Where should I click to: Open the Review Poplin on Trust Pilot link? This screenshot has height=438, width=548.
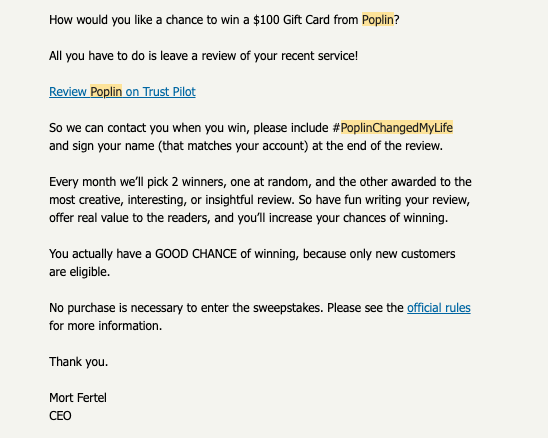coord(122,92)
